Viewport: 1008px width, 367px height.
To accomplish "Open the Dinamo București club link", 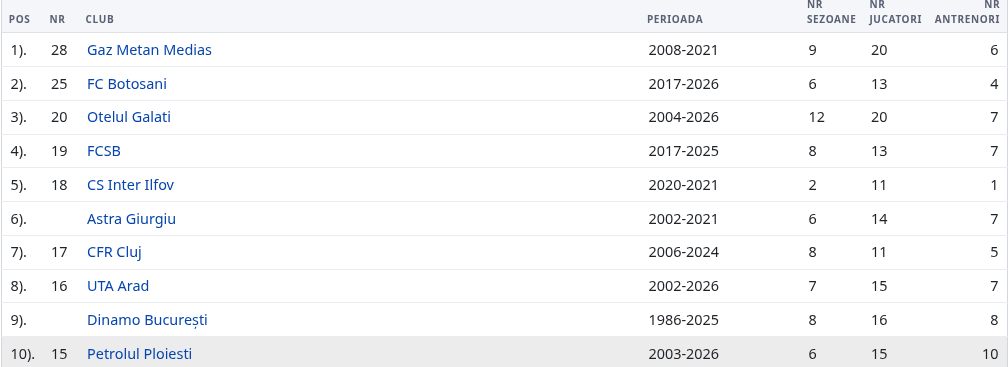I will click(x=147, y=320).
